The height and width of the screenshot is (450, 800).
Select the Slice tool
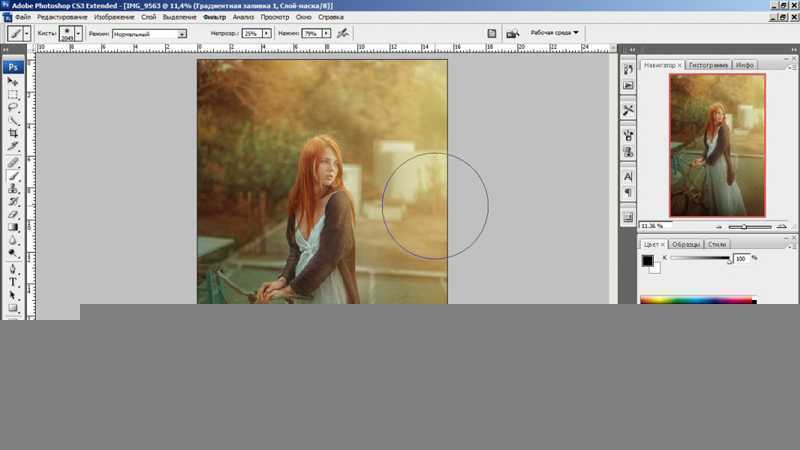point(13,146)
